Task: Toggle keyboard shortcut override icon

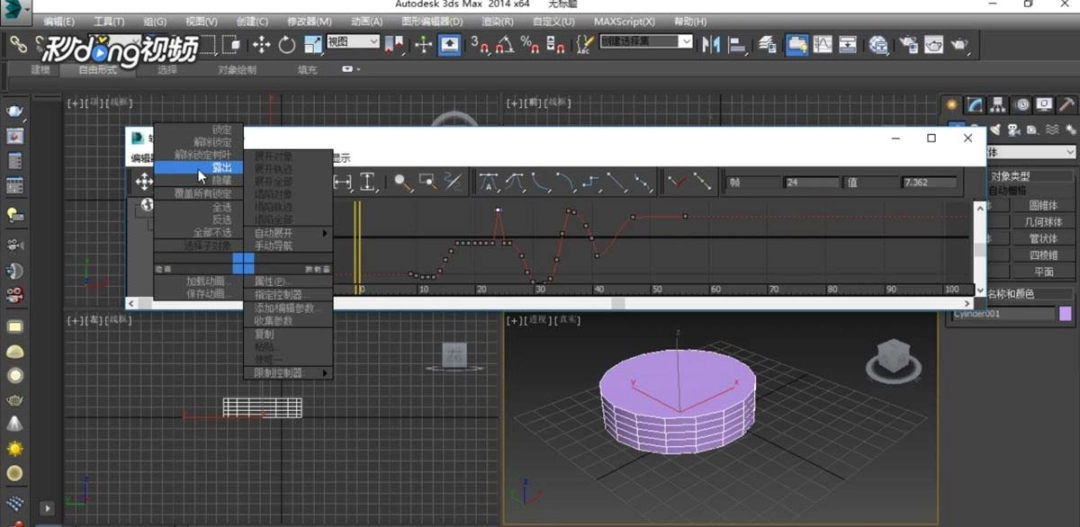Action: point(449,45)
